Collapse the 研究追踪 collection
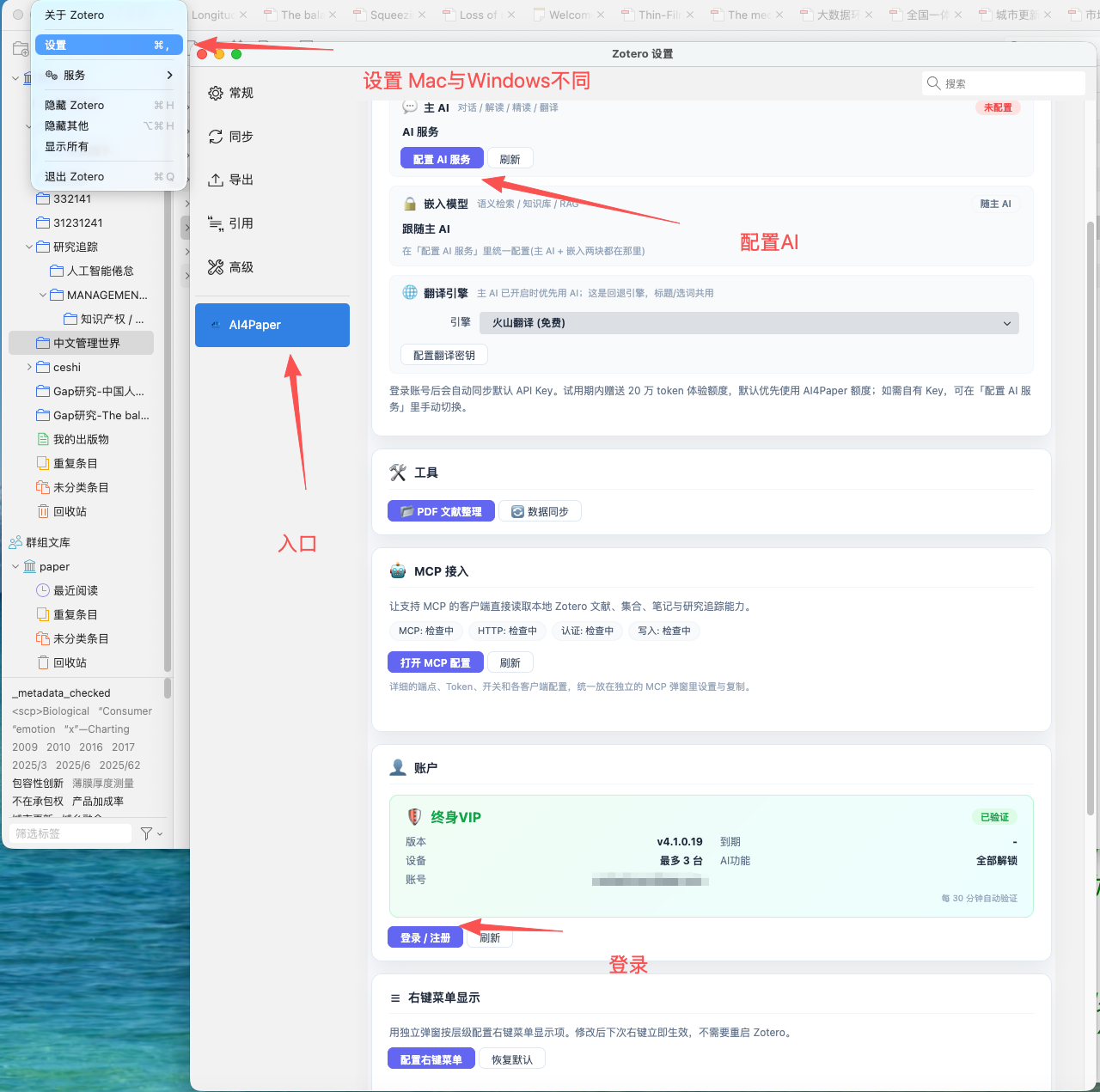 click(x=29, y=247)
